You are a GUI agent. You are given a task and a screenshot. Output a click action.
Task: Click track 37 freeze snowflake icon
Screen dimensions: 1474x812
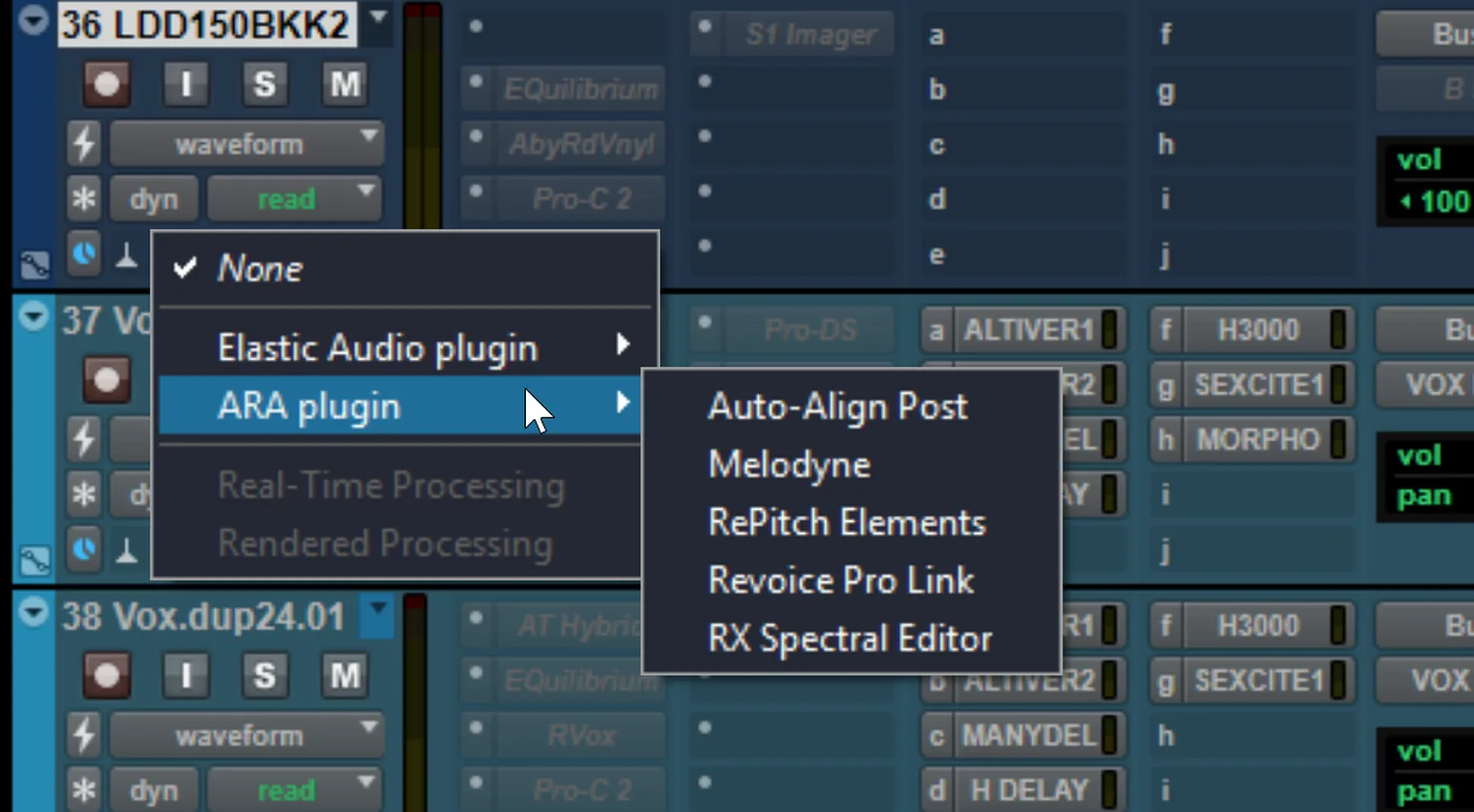(x=83, y=495)
